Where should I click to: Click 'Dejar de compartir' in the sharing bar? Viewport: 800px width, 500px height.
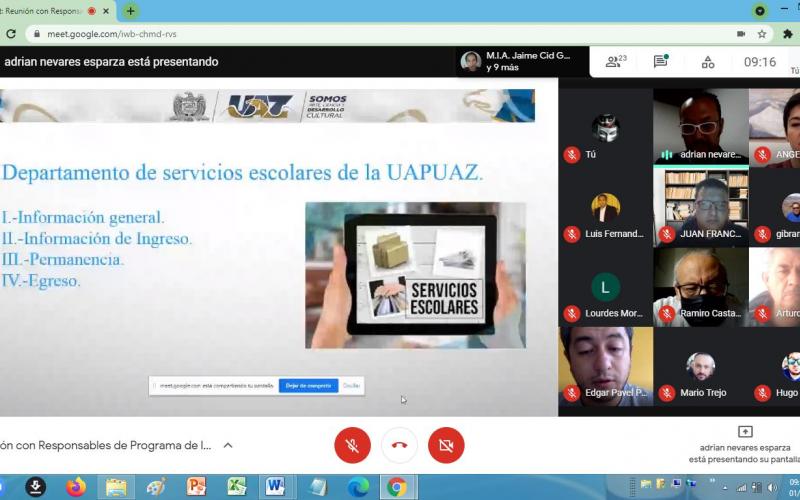pos(308,386)
